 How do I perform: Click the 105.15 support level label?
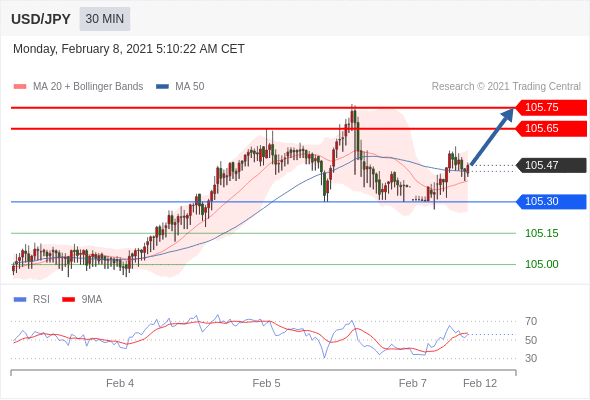(x=541, y=233)
